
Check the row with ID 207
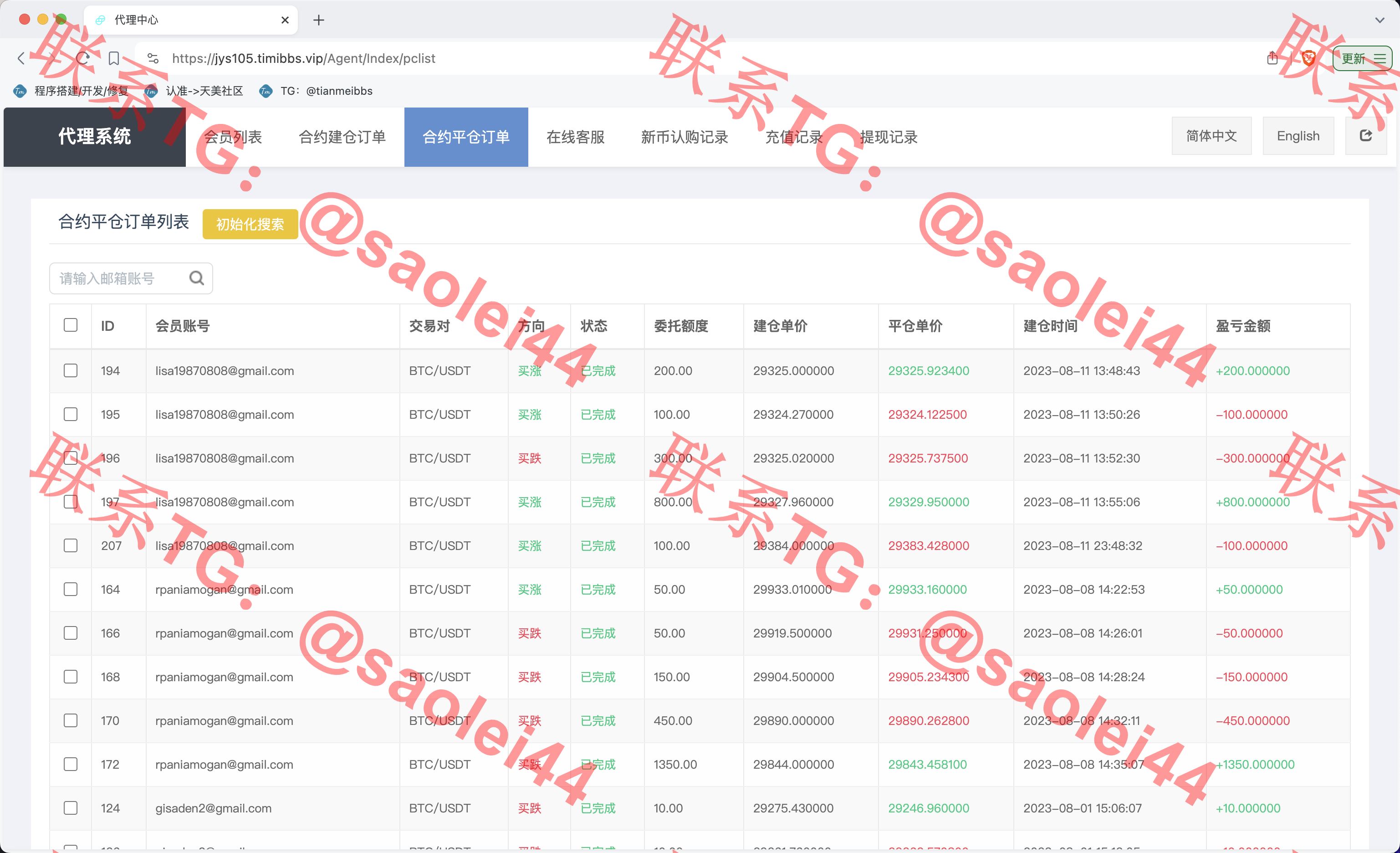click(x=71, y=545)
